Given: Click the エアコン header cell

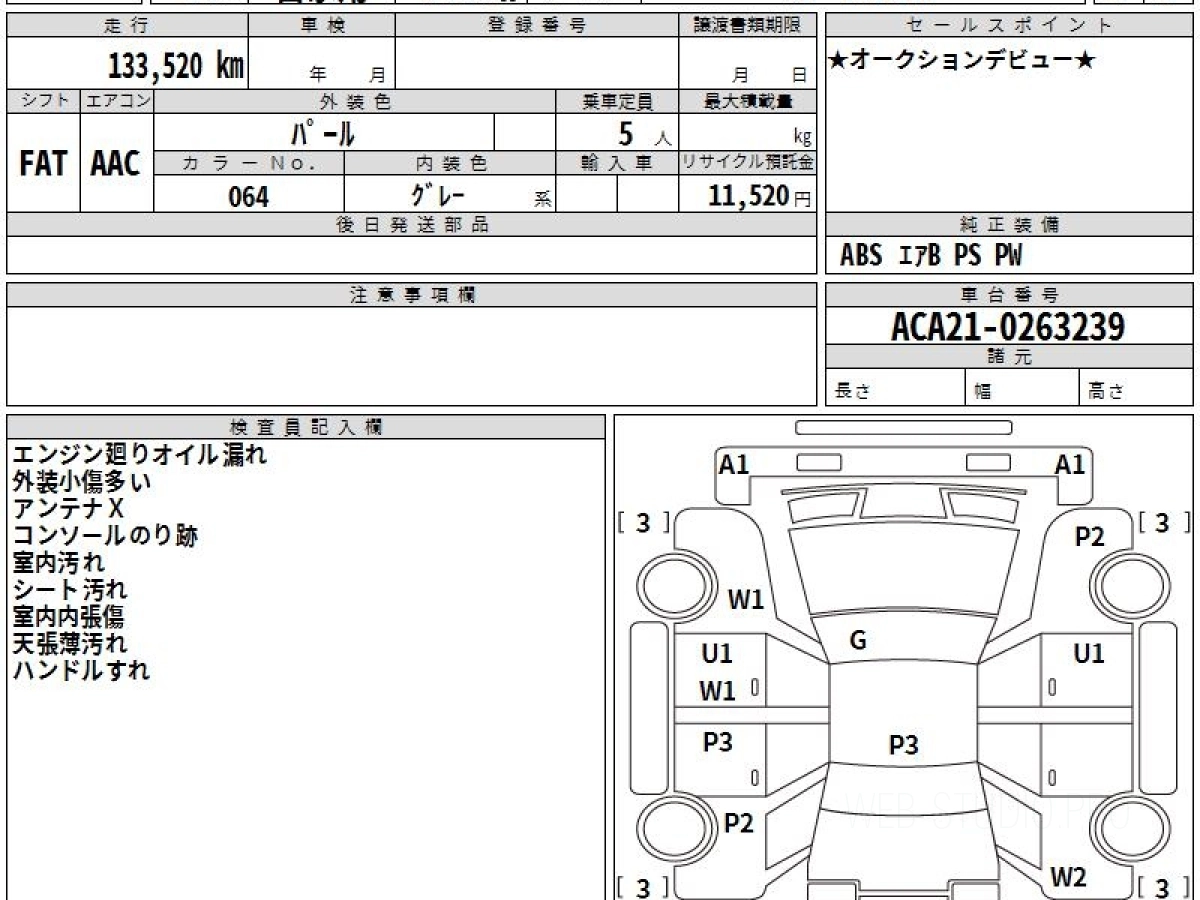Looking at the screenshot, I should click(117, 101).
